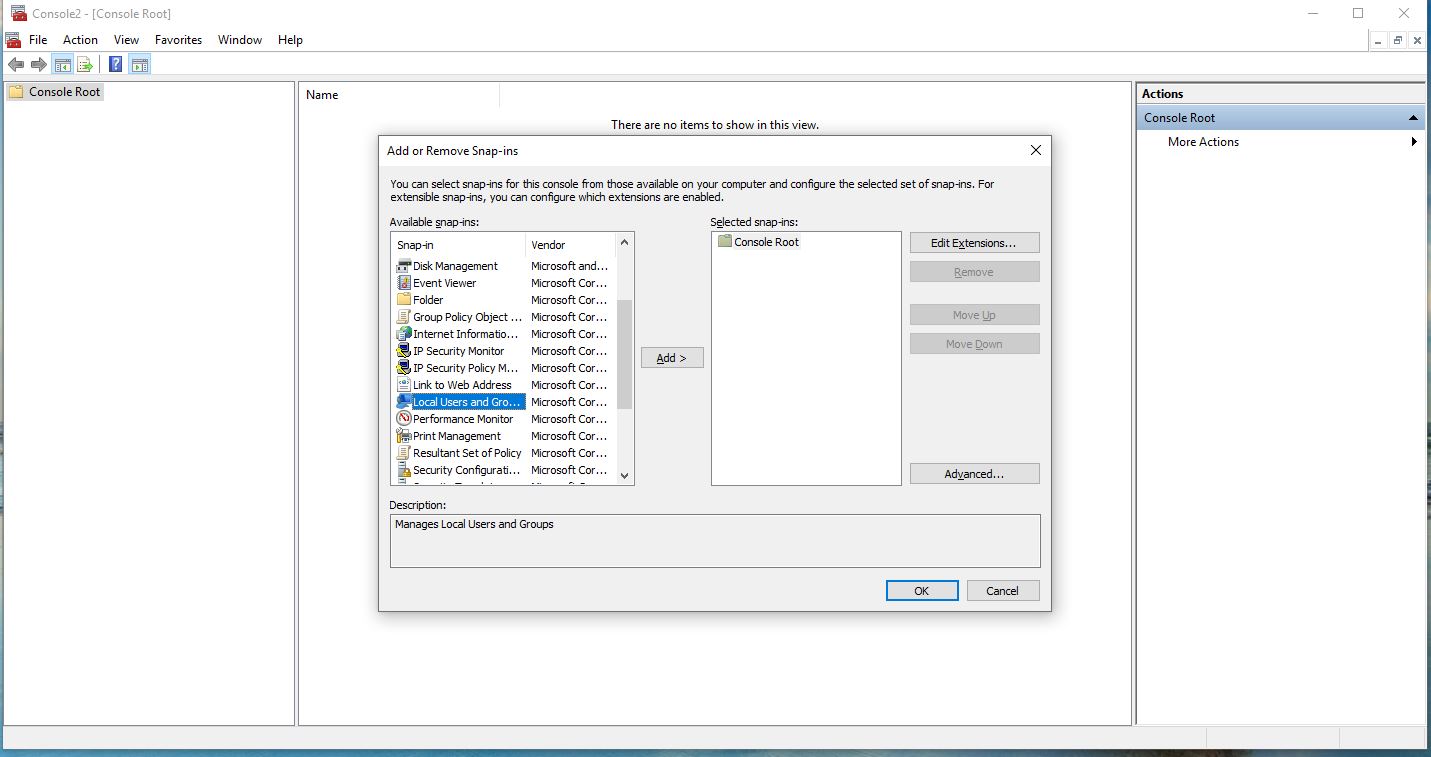Toggle the Show/Hide Console Tree toolbar icon
This screenshot has width=1431, height=757.
click(x=63, y=65)
